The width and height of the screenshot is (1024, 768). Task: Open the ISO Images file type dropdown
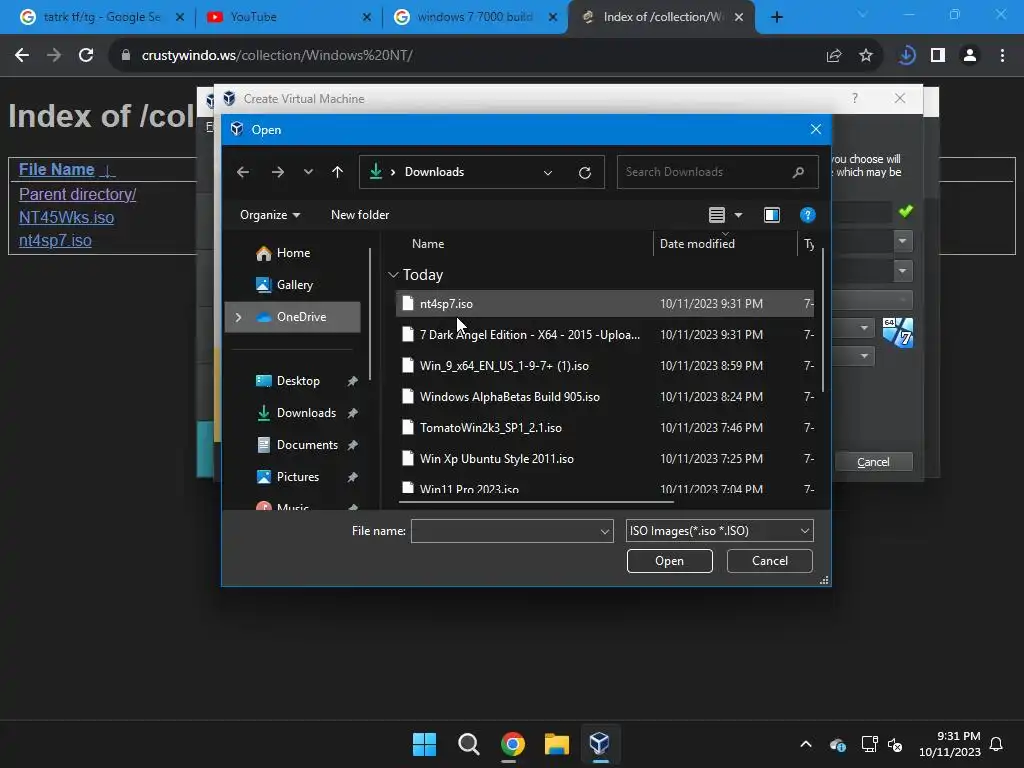pyautogui.click(x=720, y=531)
